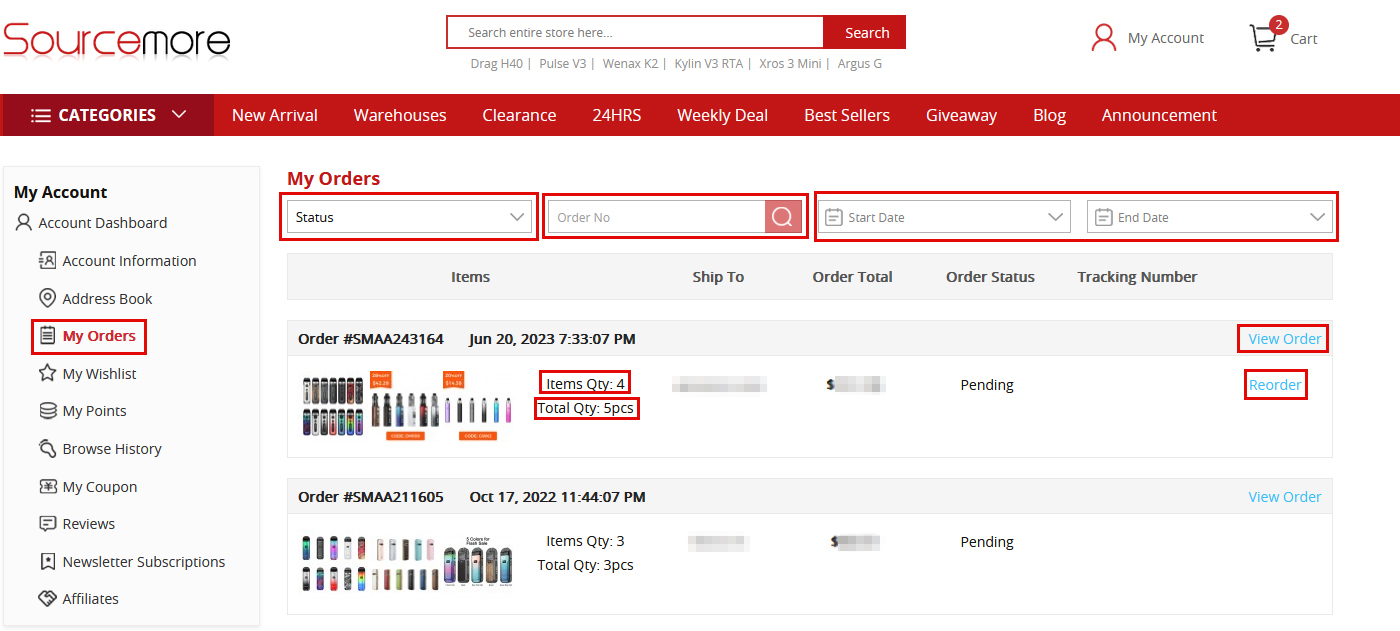Screen dimensions: 1400x631
Task: Click the My Points coins icon
Action: click(47, 411)
